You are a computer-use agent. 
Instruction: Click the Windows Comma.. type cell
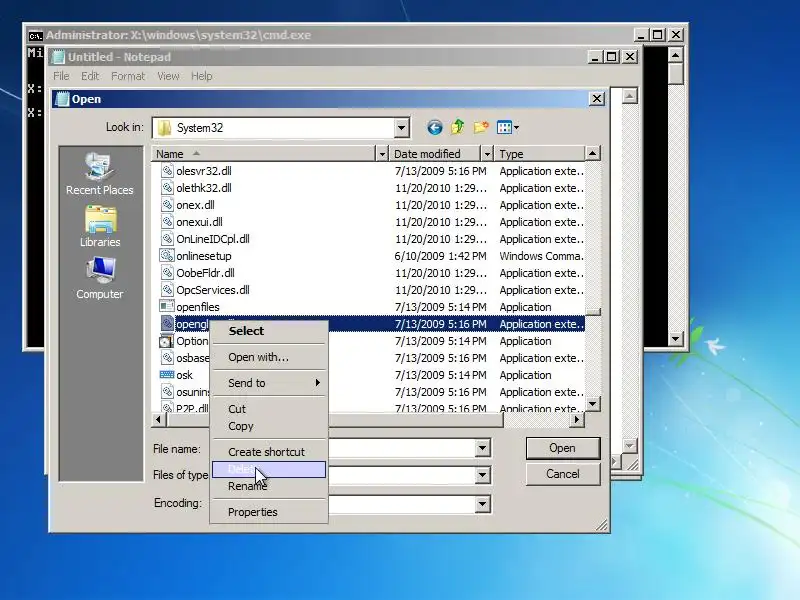(x=541, y=256)
